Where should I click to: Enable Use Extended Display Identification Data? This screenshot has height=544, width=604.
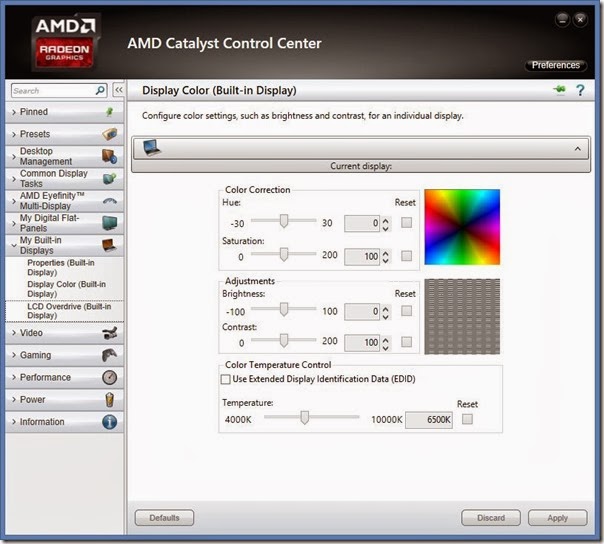(x=226, y=379)
